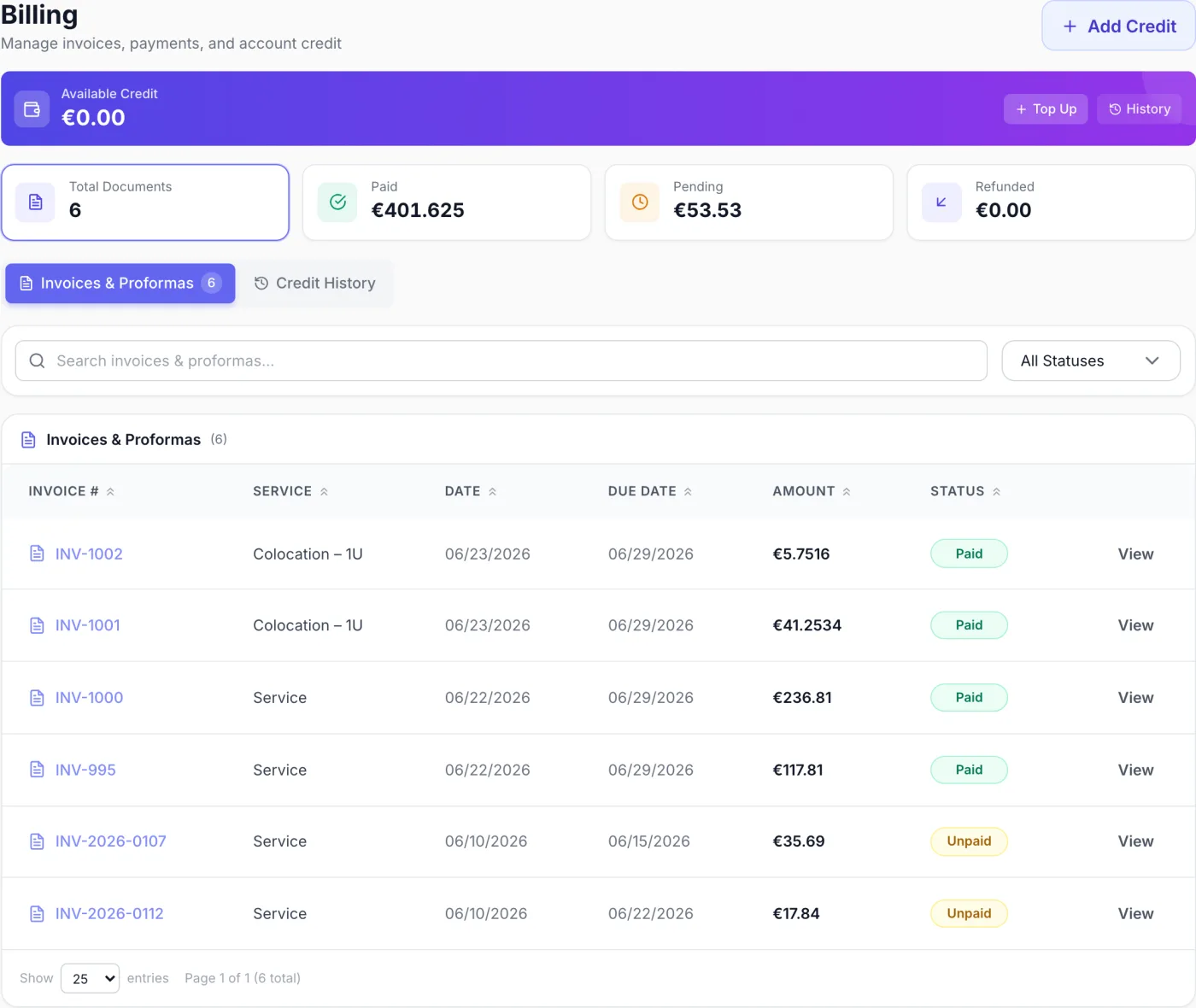Sort by Amount column arrows

847,491
